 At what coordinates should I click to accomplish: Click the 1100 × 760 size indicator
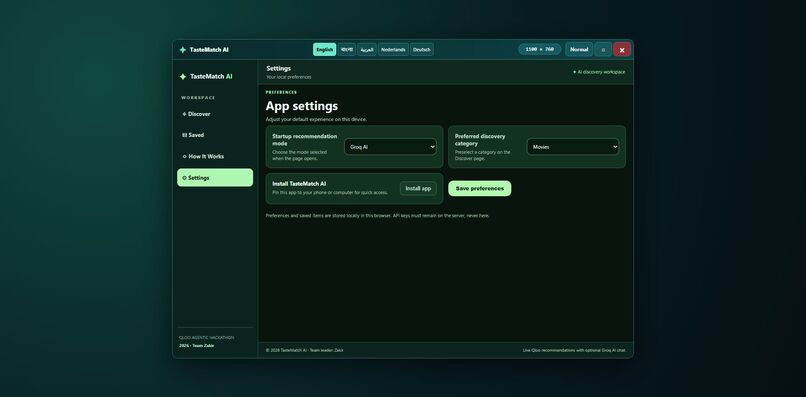(x=540, y=49)
